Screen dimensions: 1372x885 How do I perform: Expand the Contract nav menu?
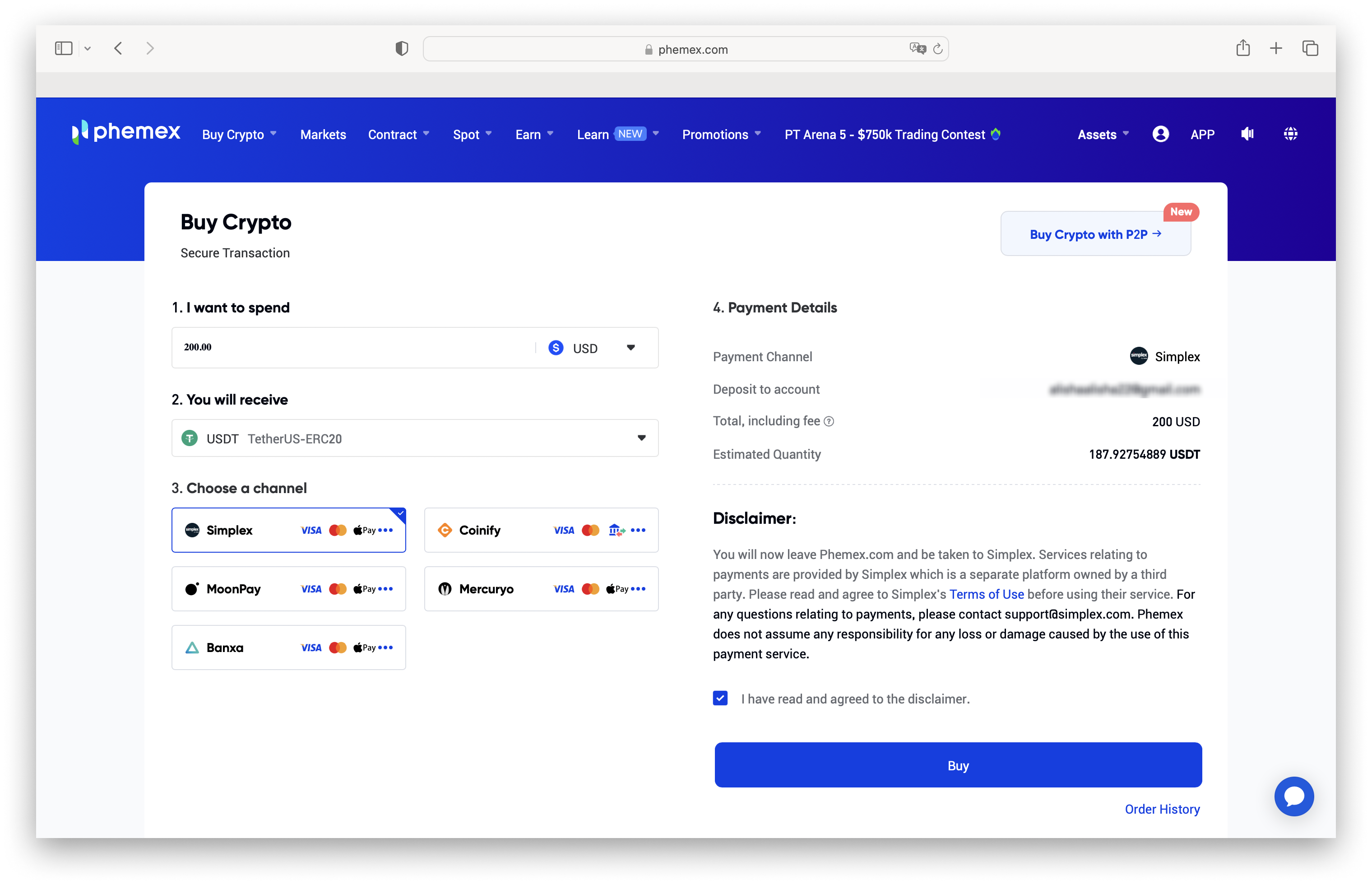pos(399,135)
